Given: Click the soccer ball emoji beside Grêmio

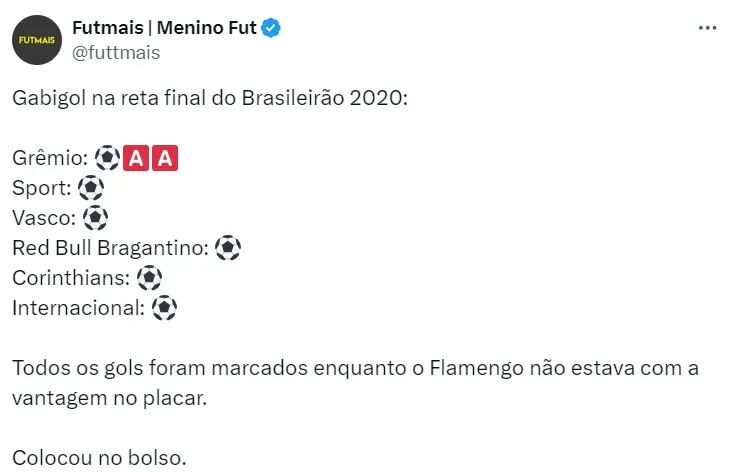Looking at the screenshot, I should coord(107,158).
